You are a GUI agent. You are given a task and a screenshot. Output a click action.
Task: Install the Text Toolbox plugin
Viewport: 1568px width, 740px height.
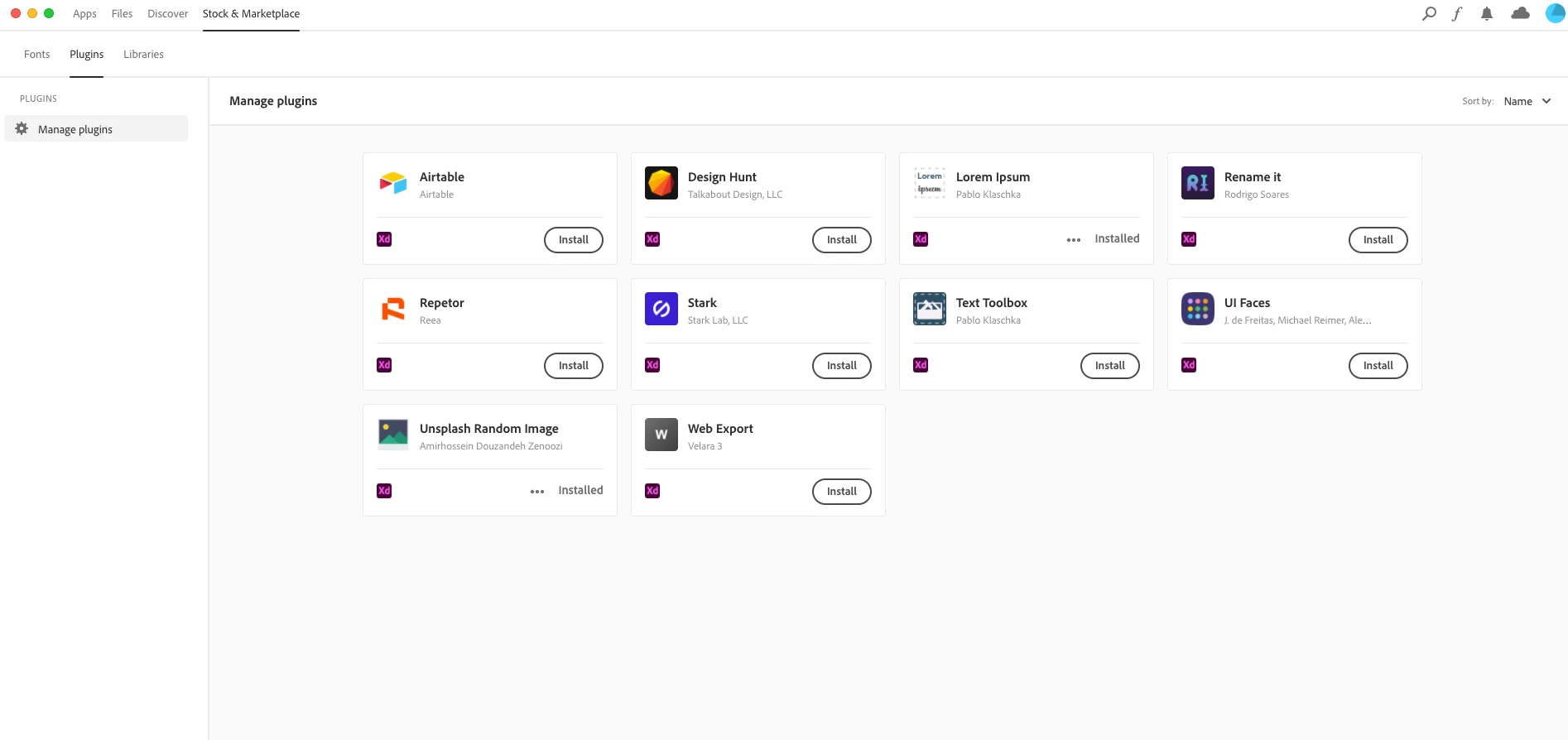(x=1110, y=366)
